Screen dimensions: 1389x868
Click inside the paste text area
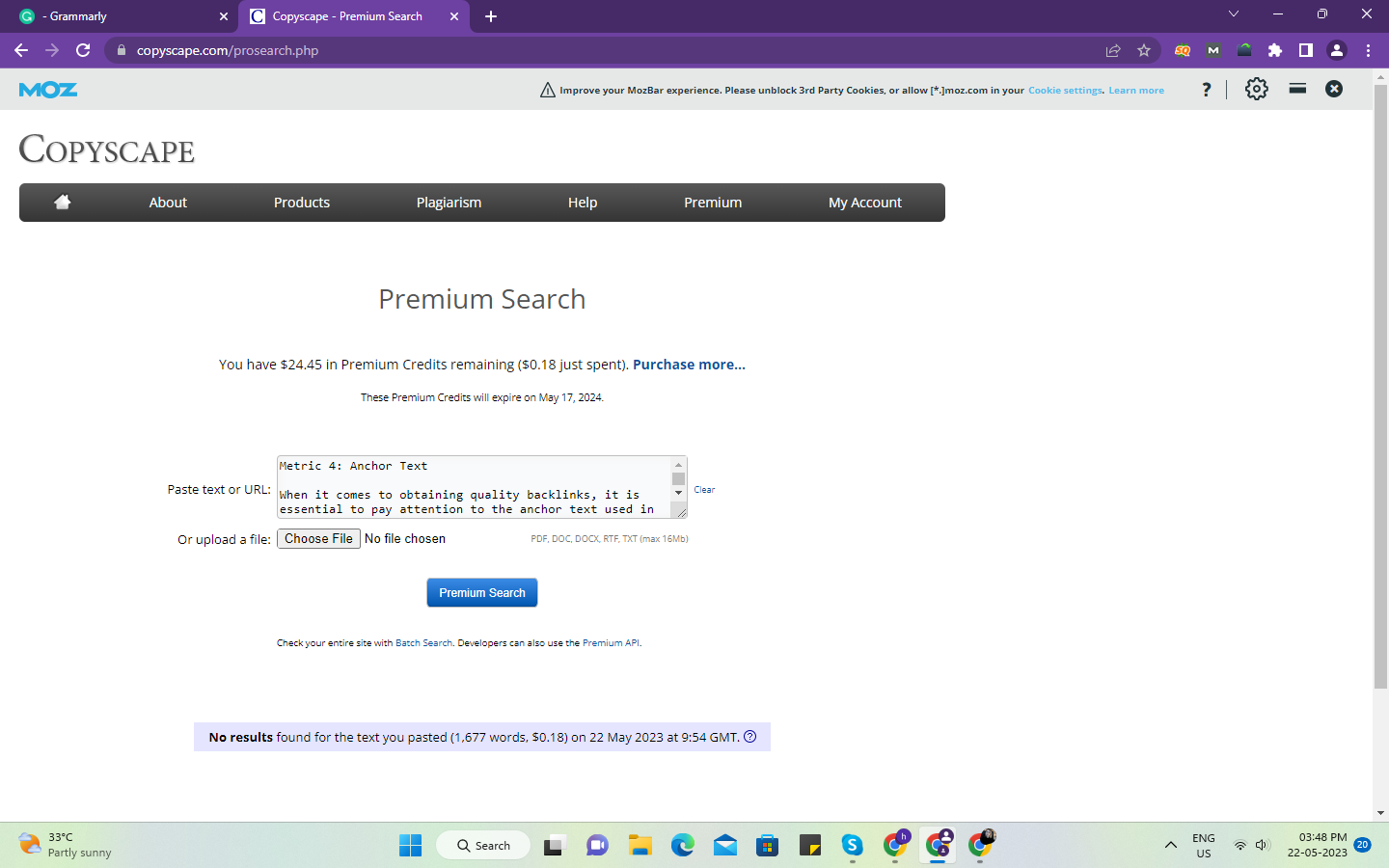coord(474,487)
